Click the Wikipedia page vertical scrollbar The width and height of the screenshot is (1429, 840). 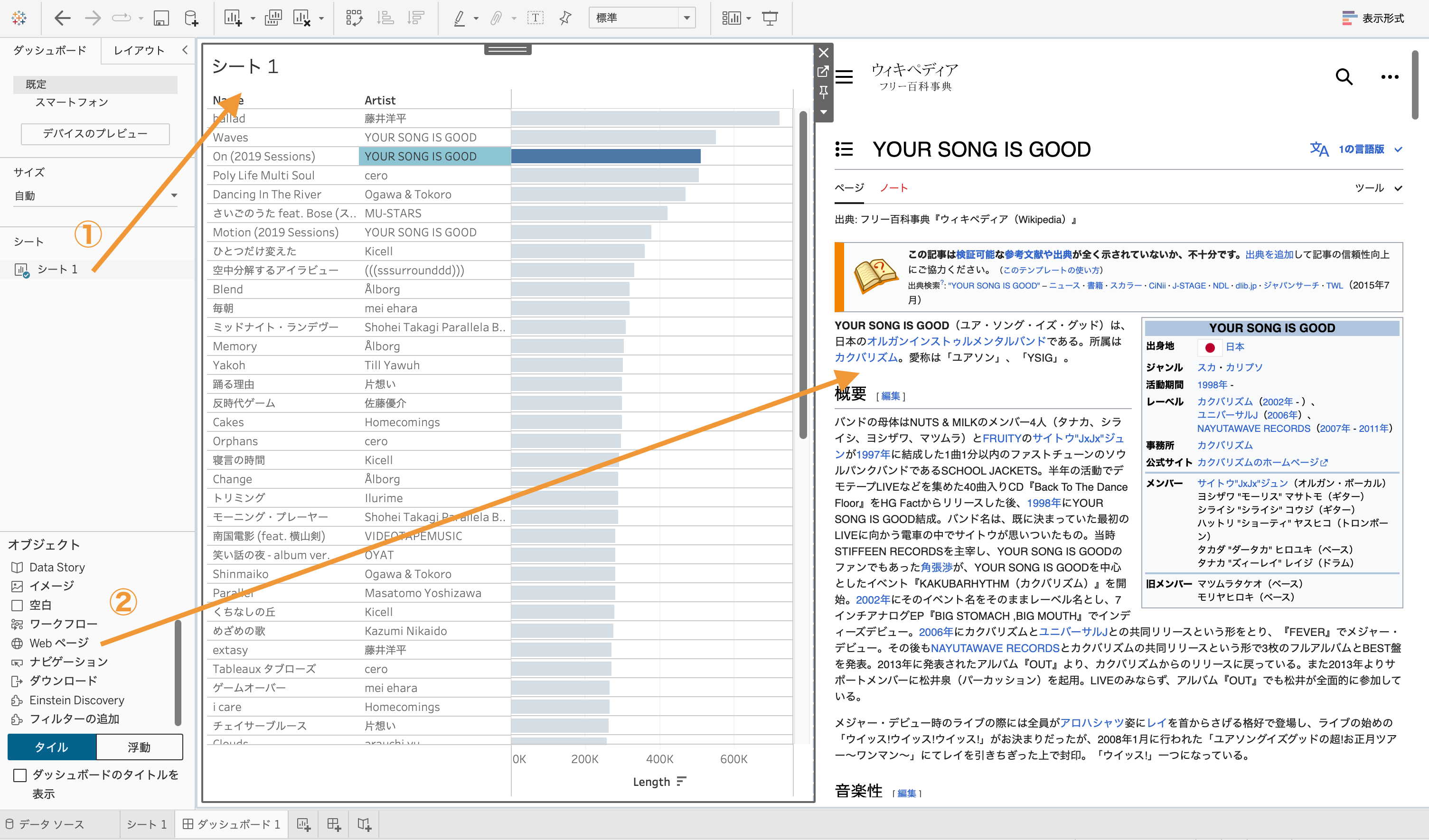click(1415, 85)
